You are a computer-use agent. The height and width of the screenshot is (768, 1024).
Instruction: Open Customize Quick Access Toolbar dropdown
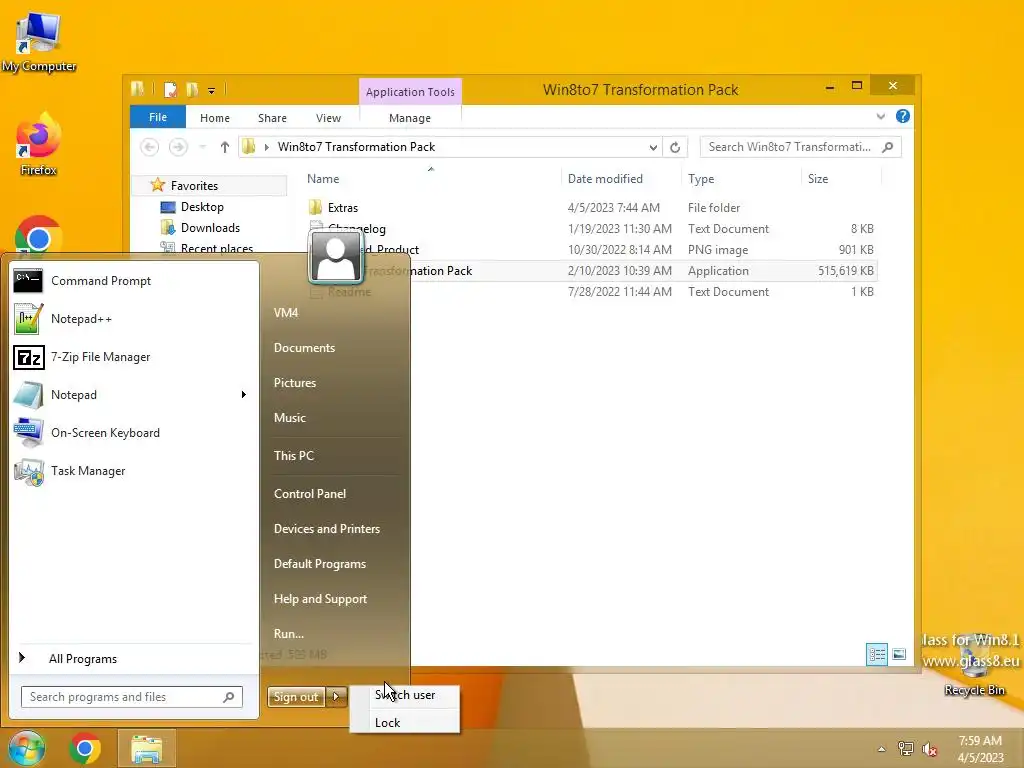coord(212,91)
